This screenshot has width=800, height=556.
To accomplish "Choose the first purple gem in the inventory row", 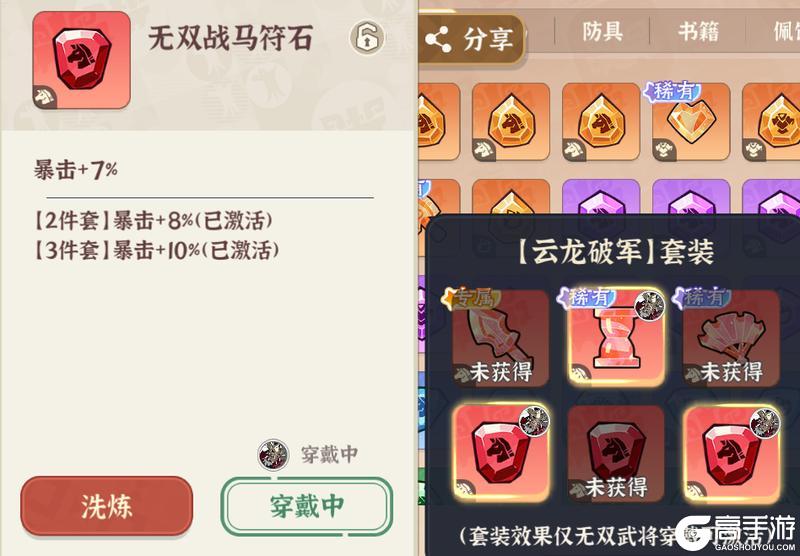I will point(601,198).
